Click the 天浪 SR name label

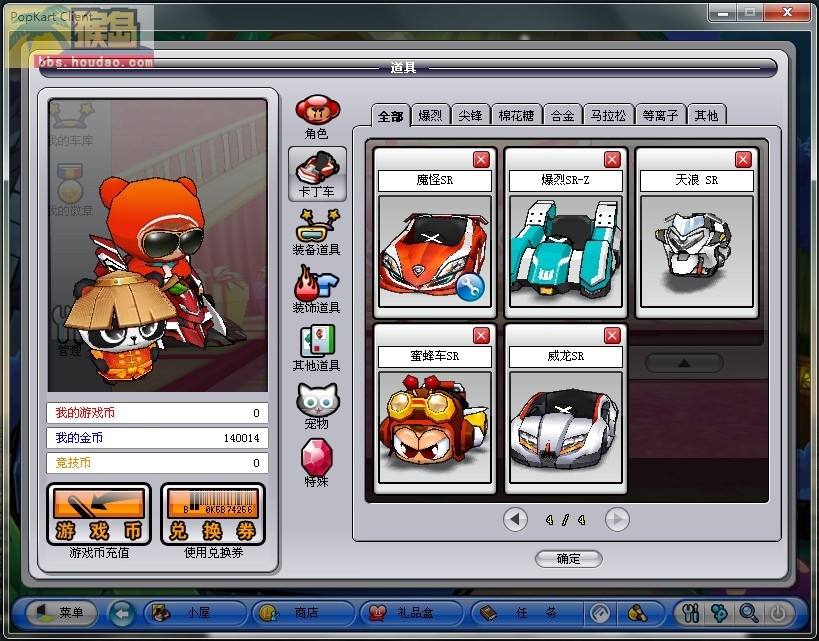pos(697,180)
